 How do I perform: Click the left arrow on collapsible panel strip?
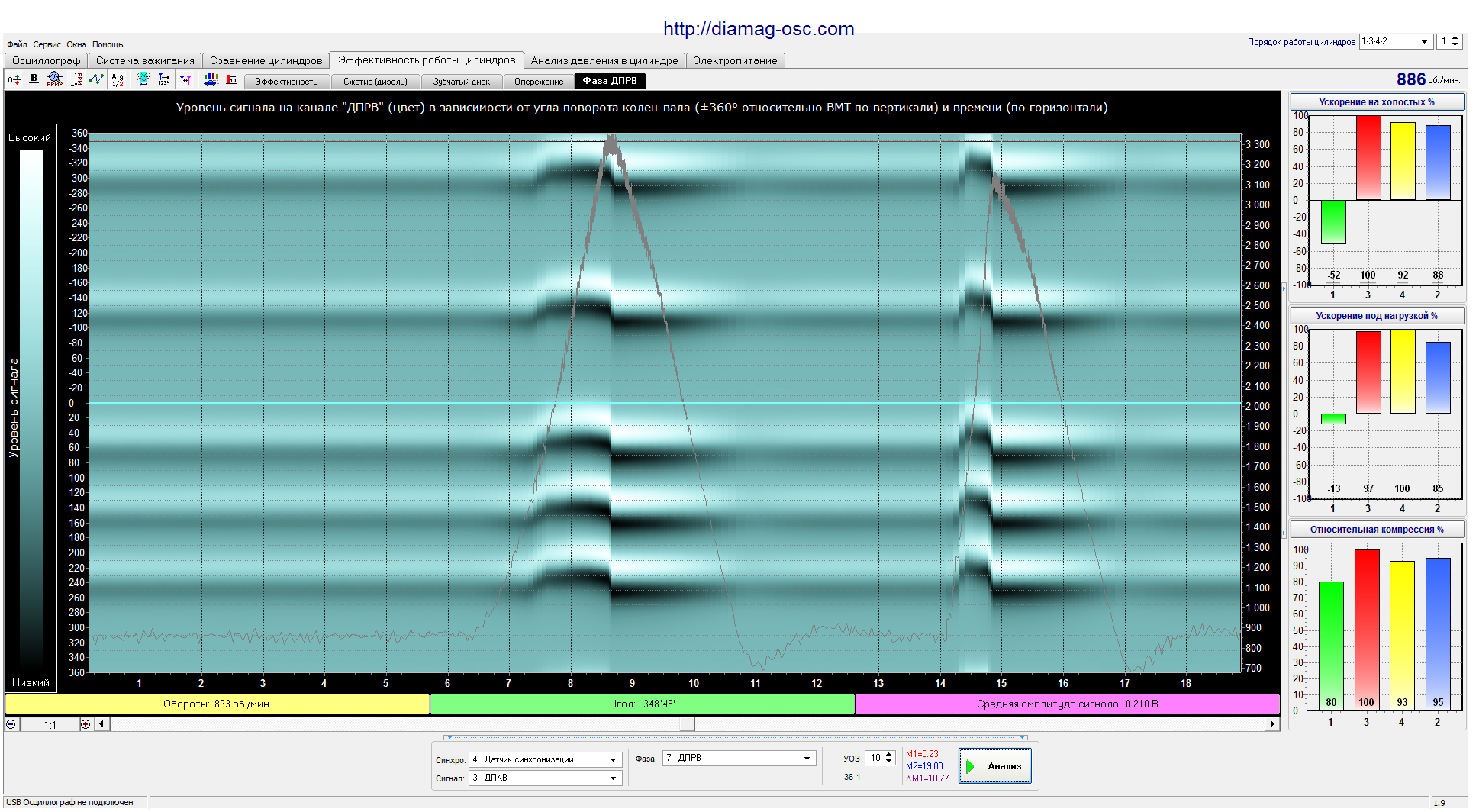tap(449, 738)
